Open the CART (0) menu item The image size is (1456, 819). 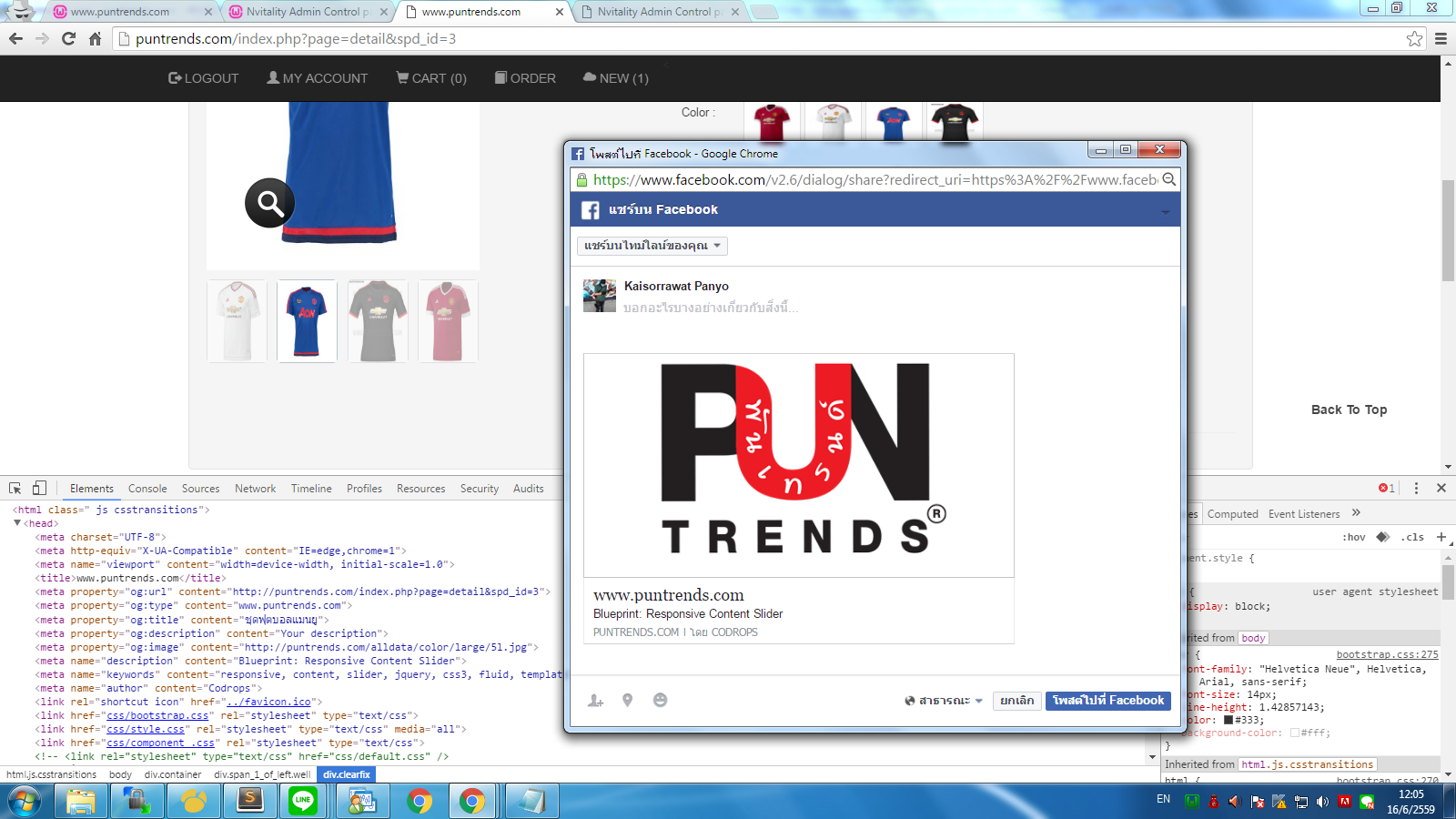[x=431, y=78]
